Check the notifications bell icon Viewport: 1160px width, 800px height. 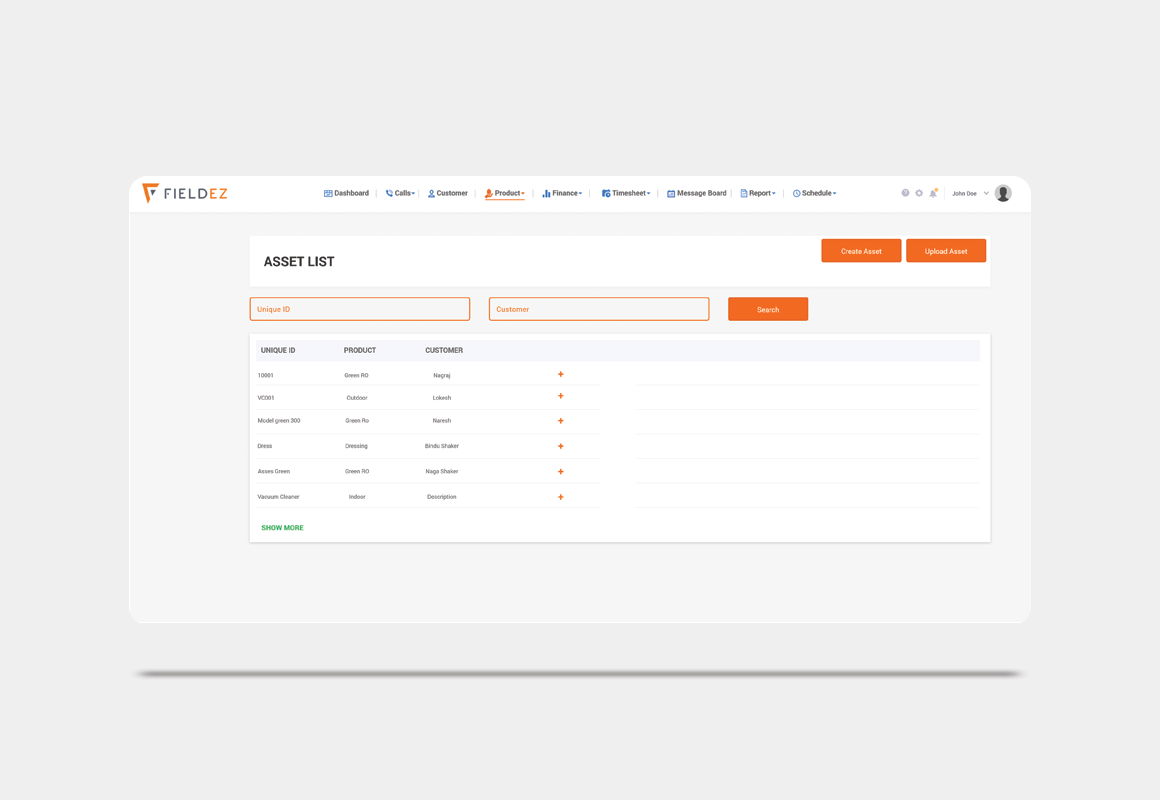(x=933, y=193)
